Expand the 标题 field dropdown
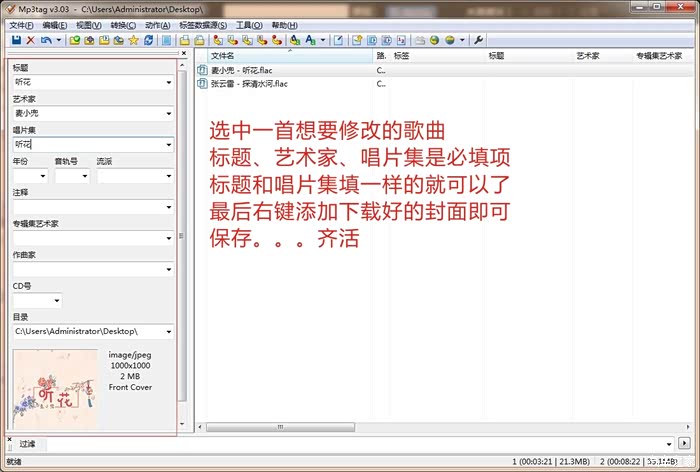The height and width of the screenshot is (472, 700). (167, 83)
